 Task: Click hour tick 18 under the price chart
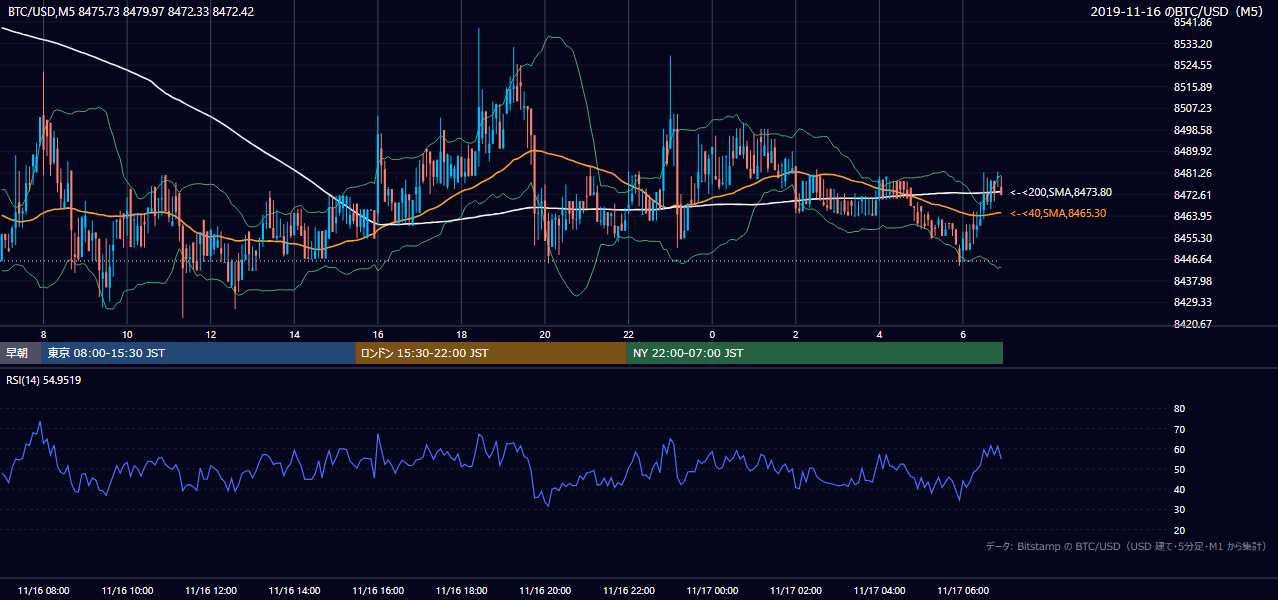pyautogui.click(x=461, y=334)
